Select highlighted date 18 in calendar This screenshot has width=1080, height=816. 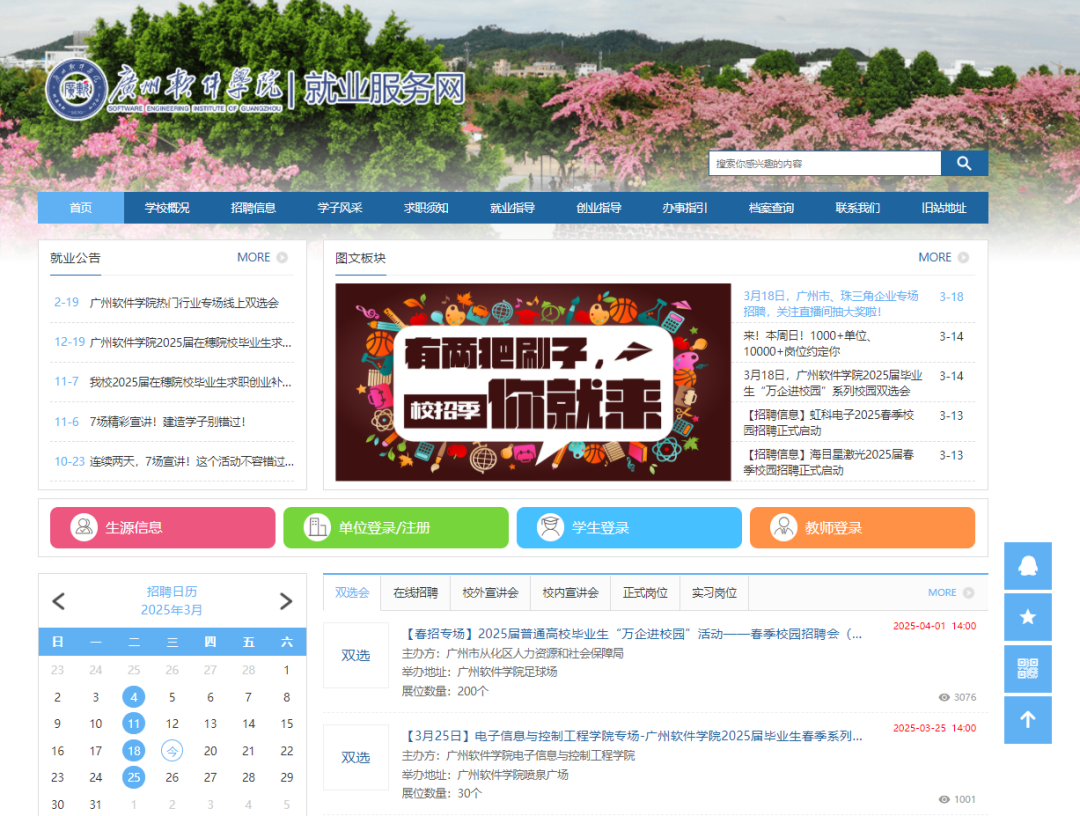133,750
